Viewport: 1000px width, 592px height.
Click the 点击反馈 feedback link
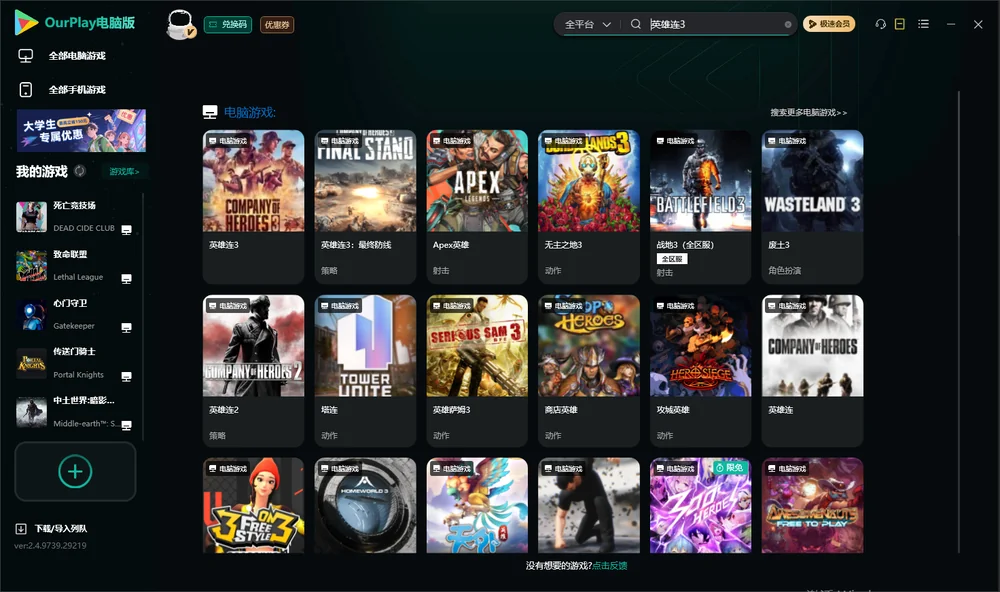[610, 565]
